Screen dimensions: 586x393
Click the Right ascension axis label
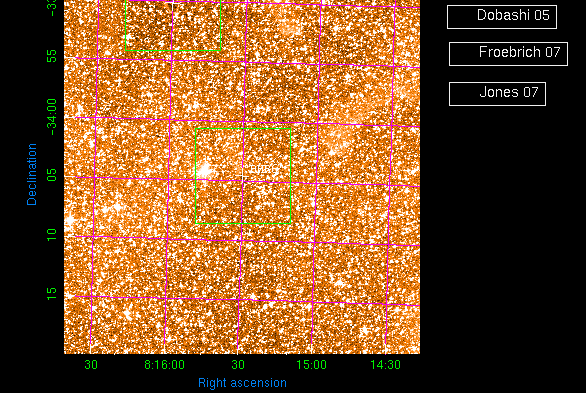(242, 383)
